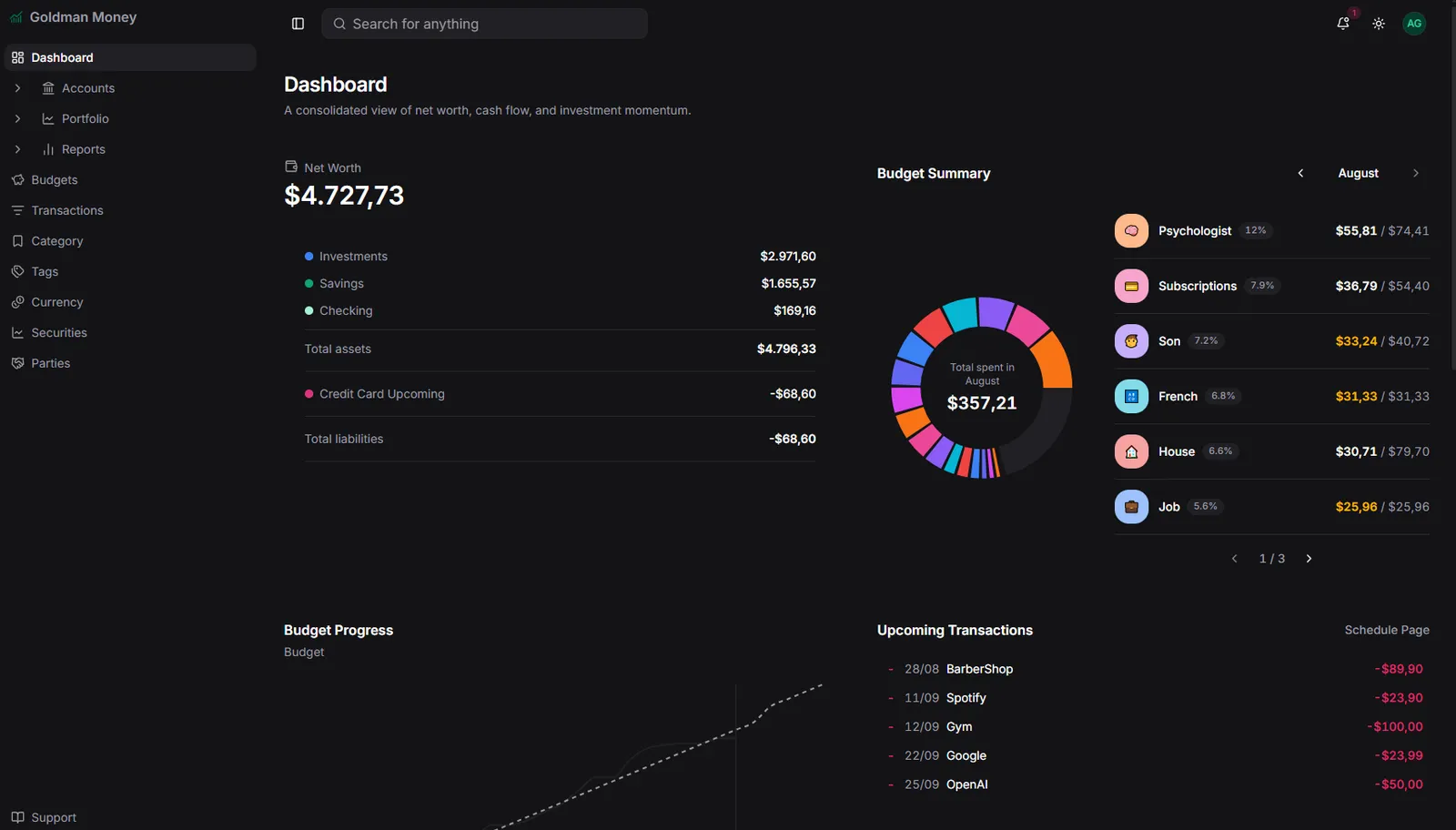This screenshot has height=830, width=1456.
Task: Click the Psychologist budget icon
Action: (x=1131, y=231)
